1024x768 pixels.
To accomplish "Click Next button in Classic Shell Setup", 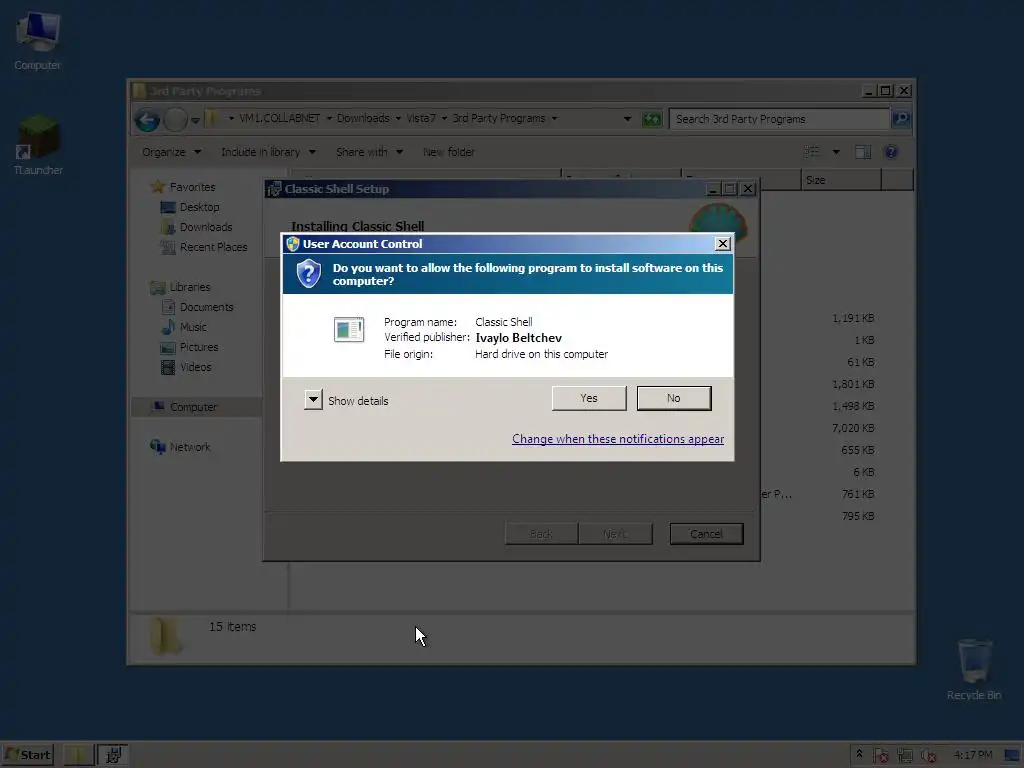I will click(x=615, y=534).
